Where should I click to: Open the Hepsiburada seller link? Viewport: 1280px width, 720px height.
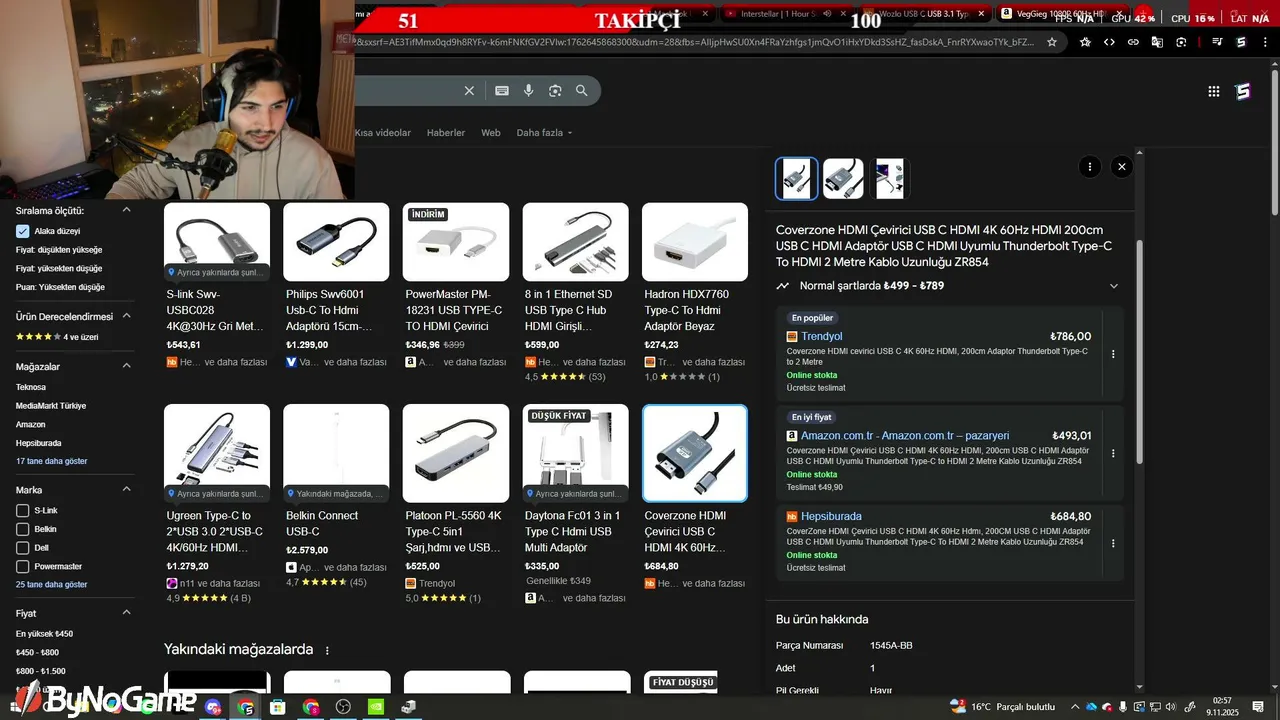point(831,516)
